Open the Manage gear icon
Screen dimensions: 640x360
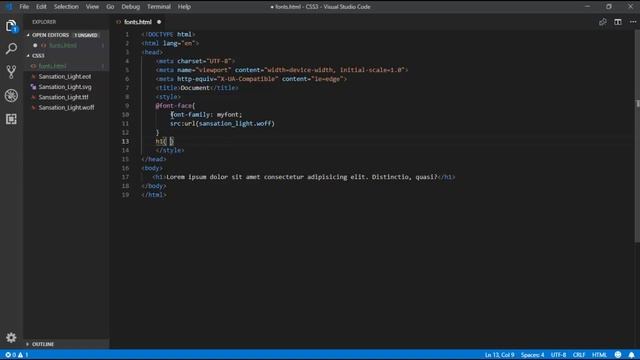click(11, 338)
